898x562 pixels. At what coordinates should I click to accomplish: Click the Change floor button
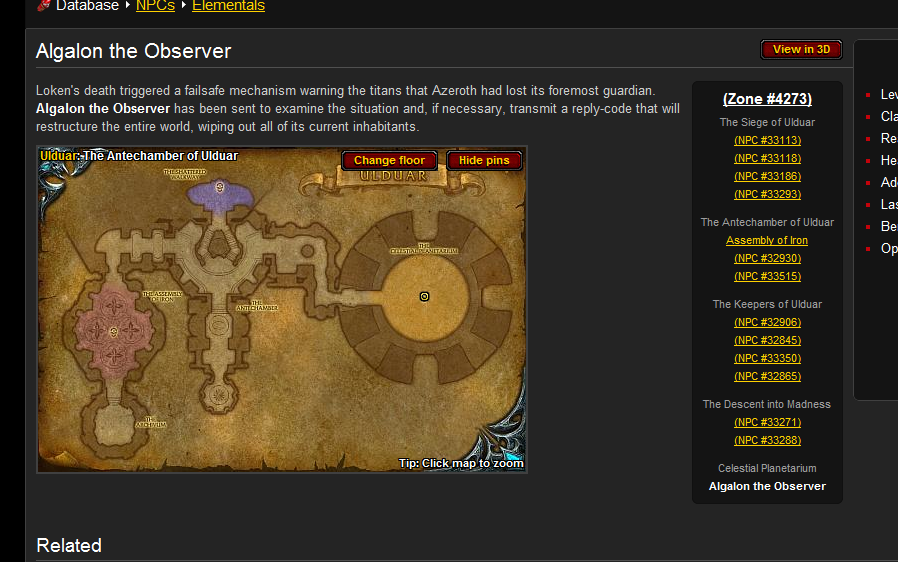tap(389, 160)
